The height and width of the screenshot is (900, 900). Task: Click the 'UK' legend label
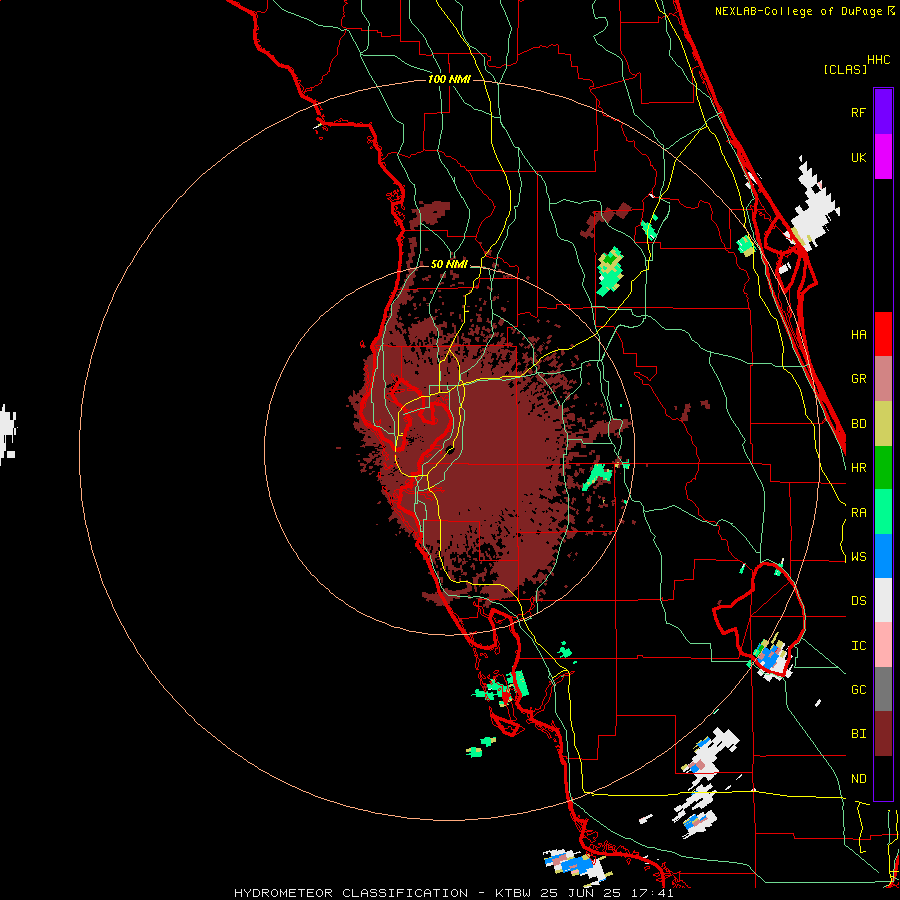pos(858,157)
